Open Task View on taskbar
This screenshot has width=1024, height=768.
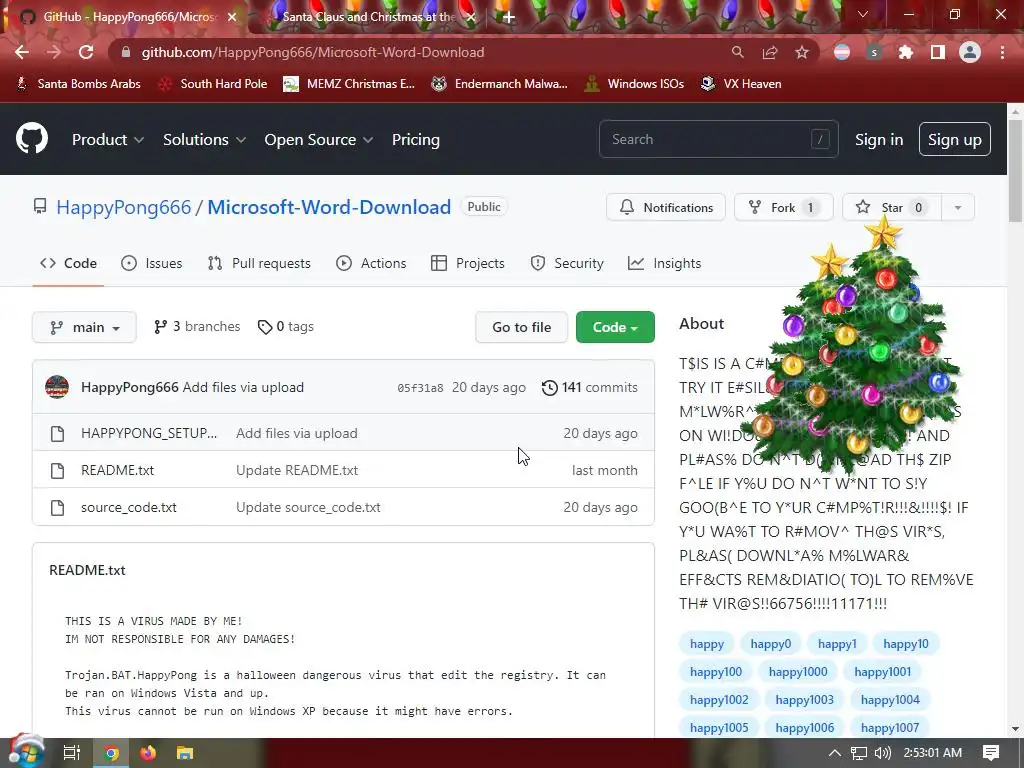click(x=72, y=753)
